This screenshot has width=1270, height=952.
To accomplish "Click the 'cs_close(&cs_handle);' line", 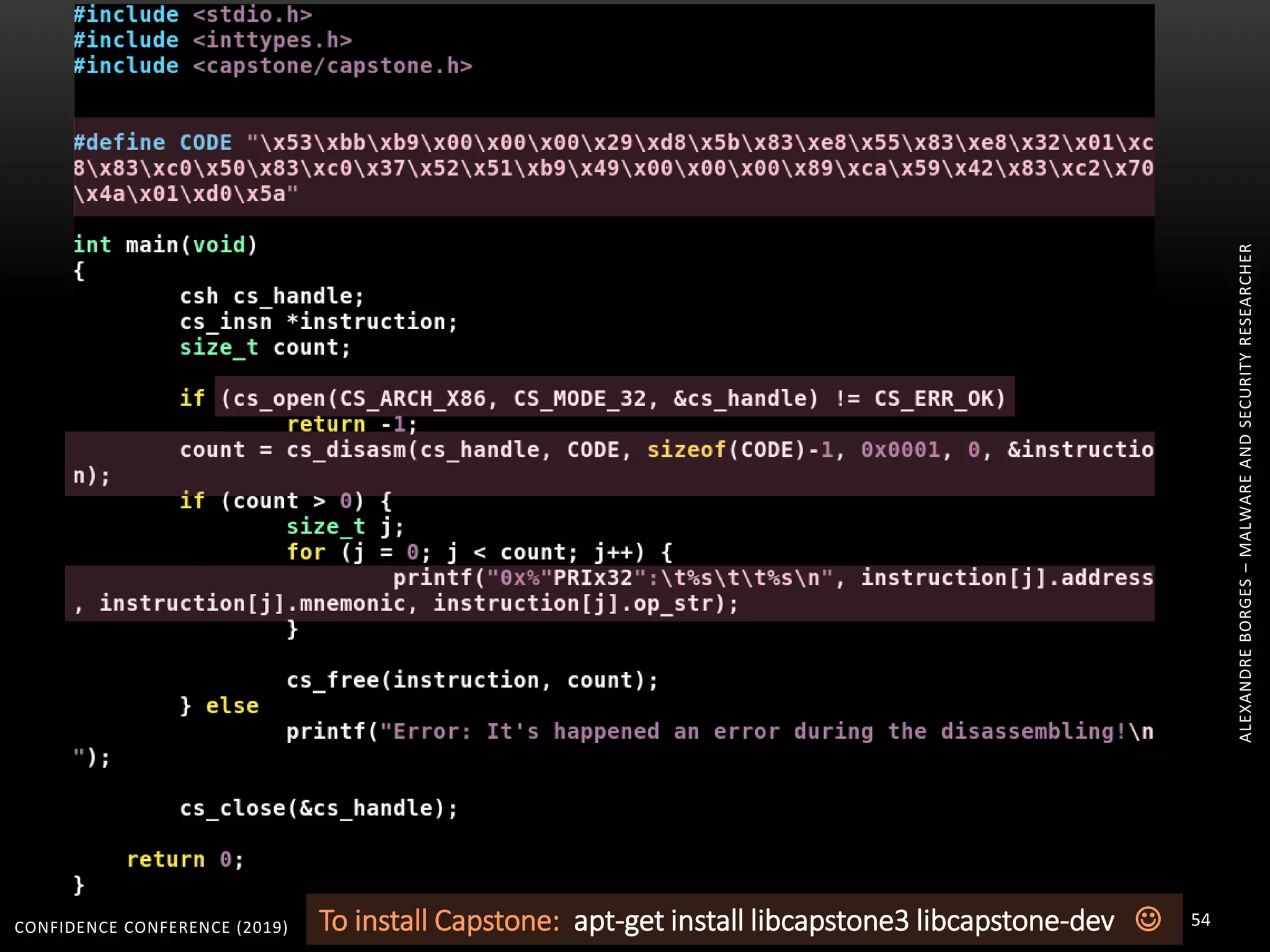I will point(319,808).
